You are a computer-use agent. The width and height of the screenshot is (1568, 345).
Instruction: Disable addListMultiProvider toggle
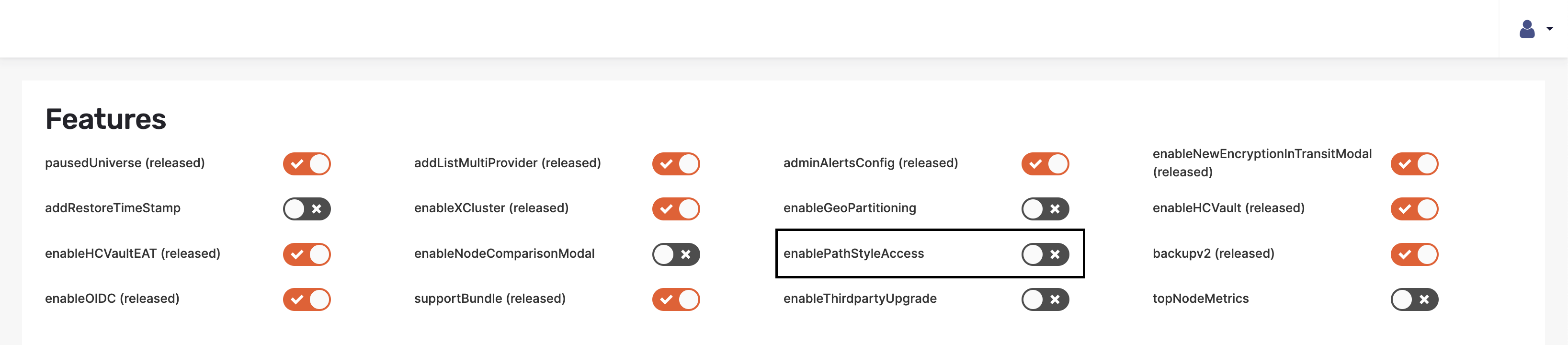676,164
